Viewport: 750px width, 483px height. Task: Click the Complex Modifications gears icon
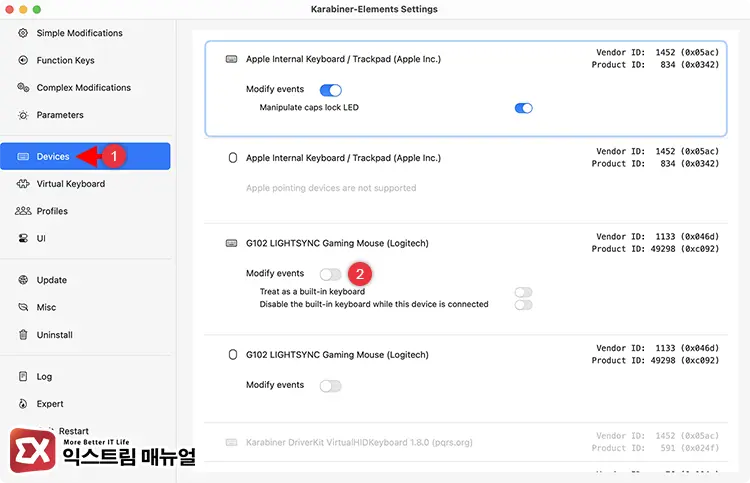23,88
